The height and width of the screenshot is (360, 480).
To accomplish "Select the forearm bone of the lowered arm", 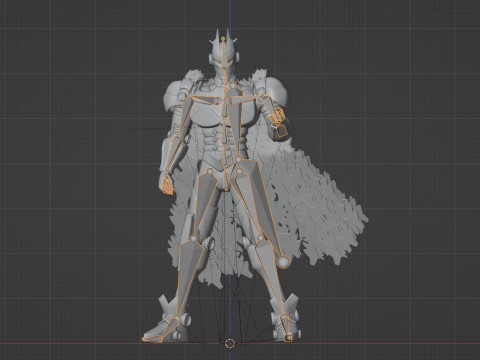I will tap(173, 152).
